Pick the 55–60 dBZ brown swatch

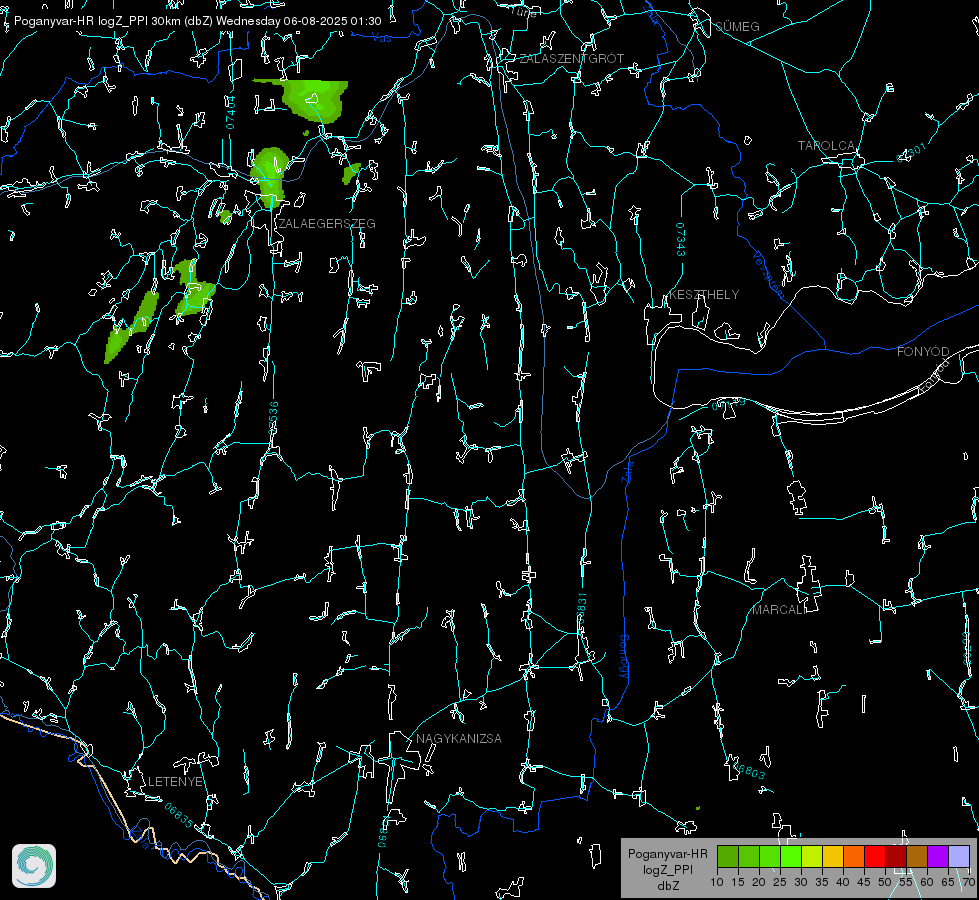[917, 856]
